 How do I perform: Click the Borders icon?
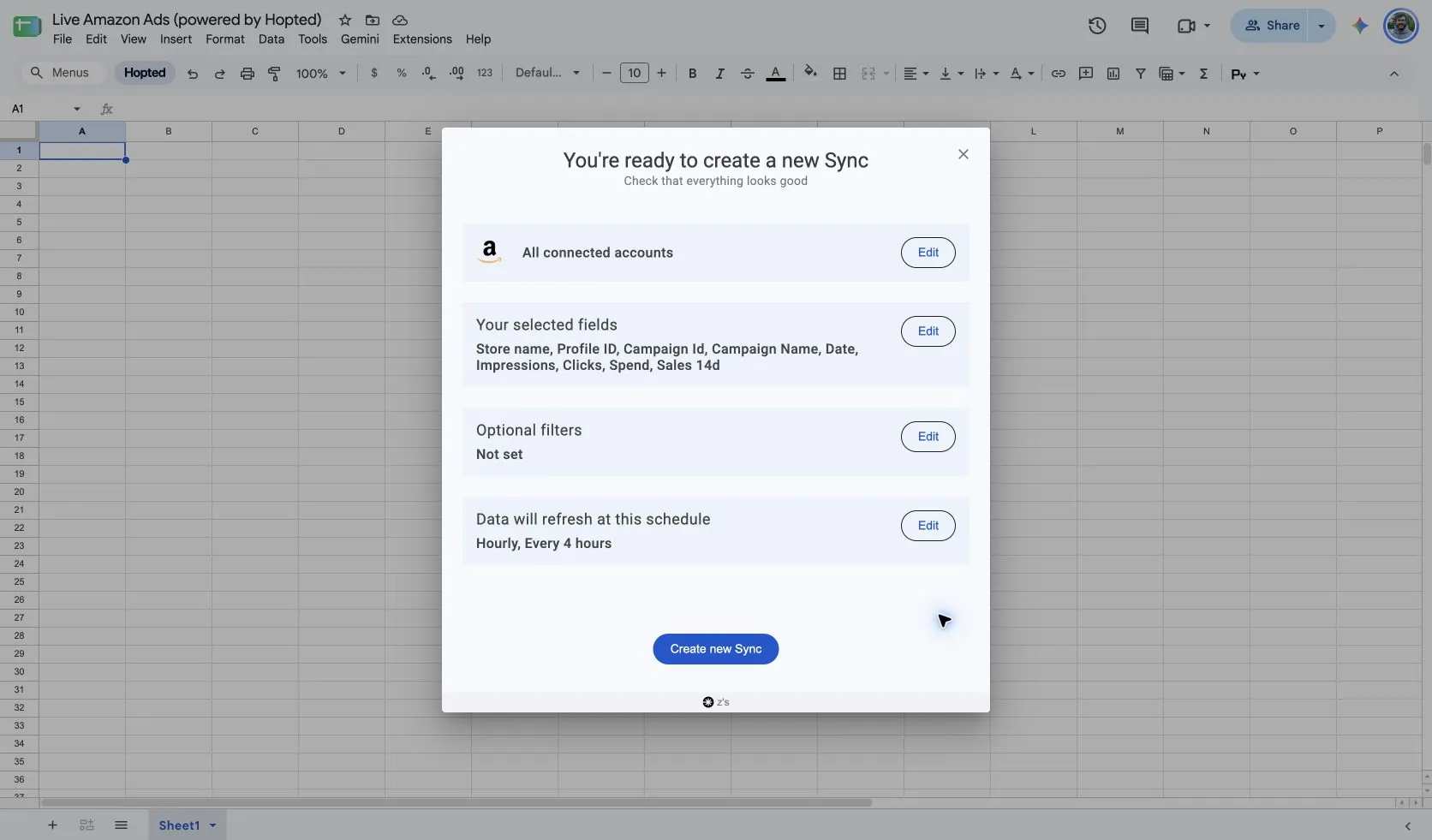click(x=839, y=74)
